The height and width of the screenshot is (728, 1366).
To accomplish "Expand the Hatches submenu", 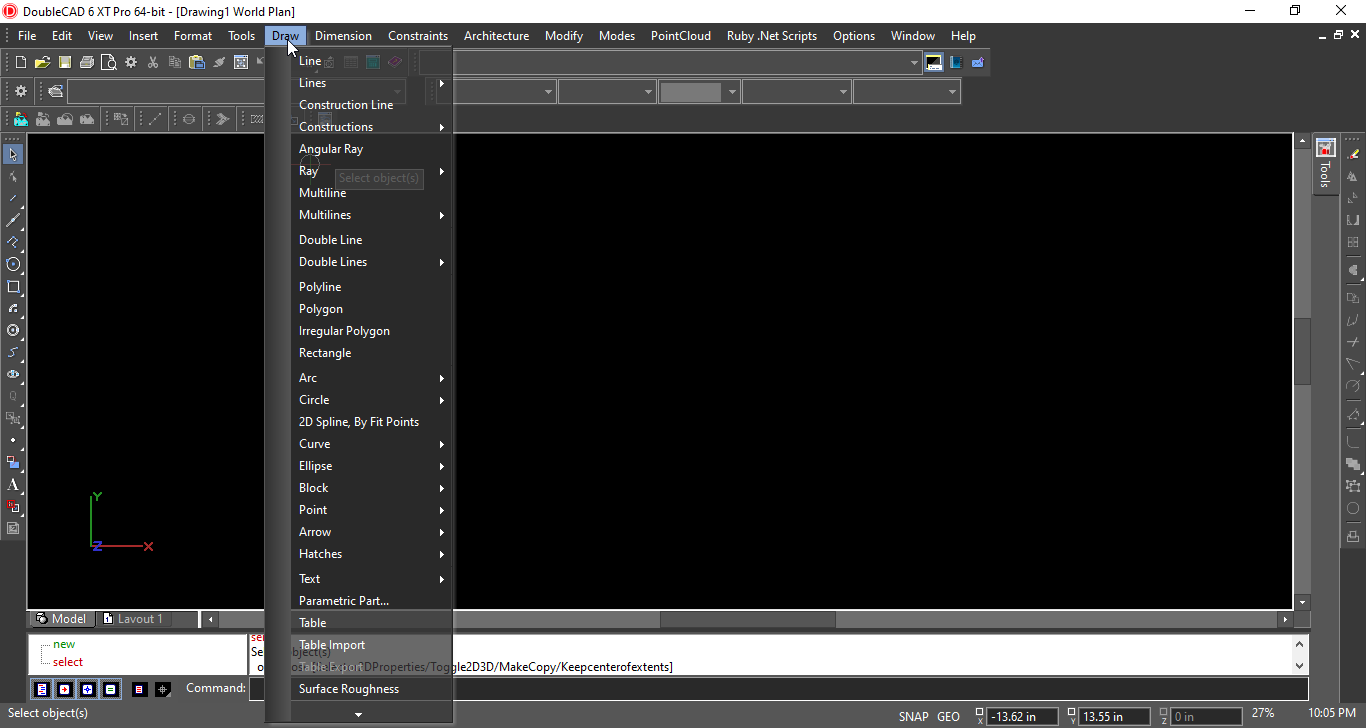I will (371, 554).
